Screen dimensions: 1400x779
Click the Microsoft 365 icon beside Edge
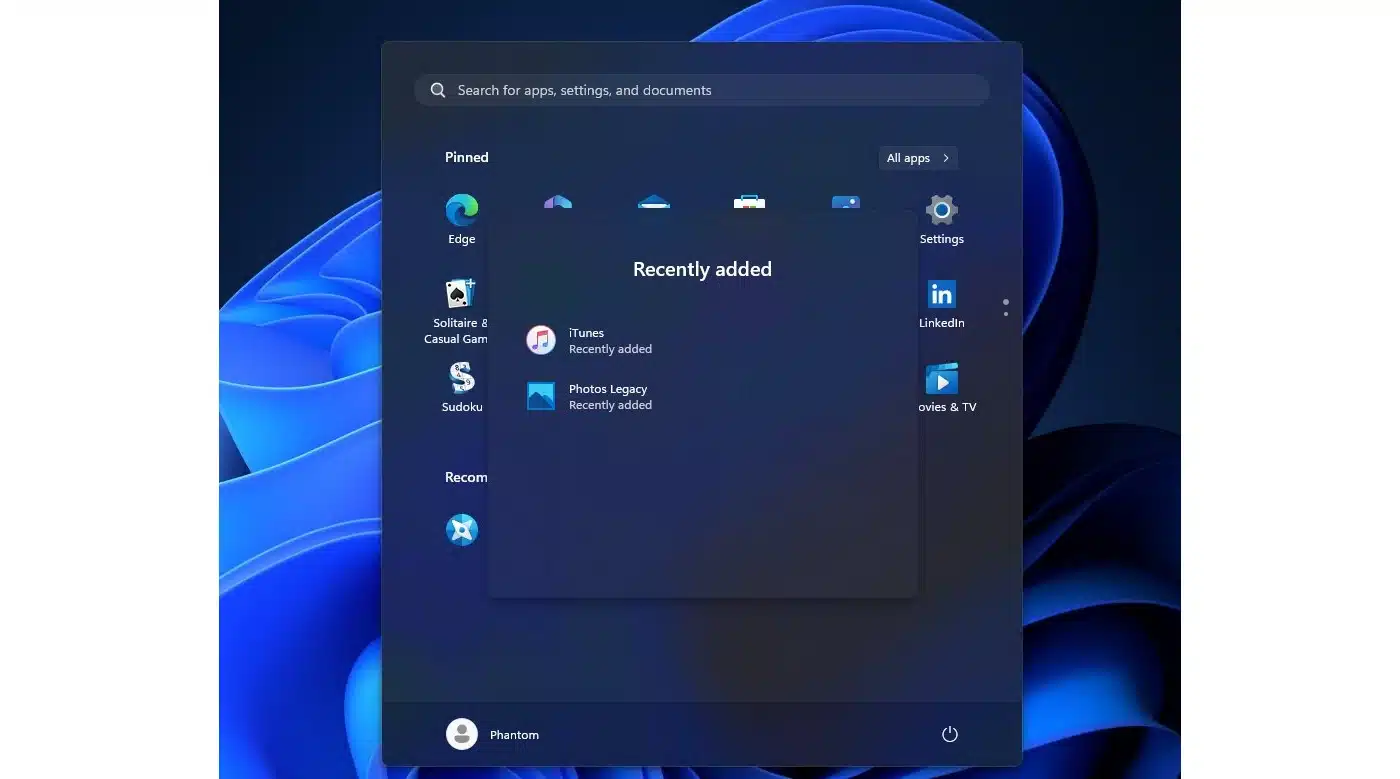pyautogui.click(x=558, y=202)
